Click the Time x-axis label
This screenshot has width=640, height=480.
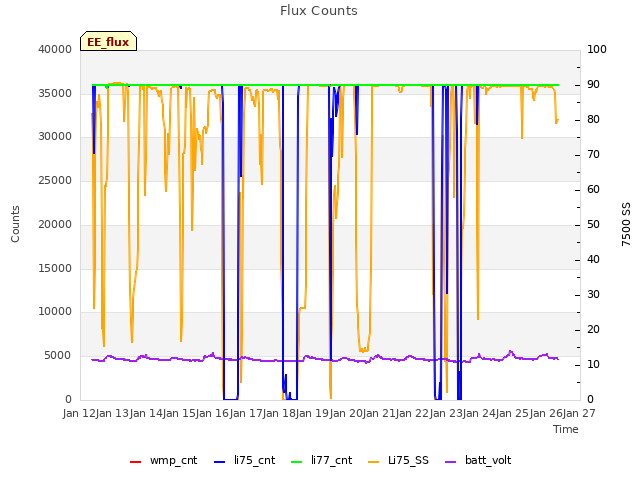click(566, 429)
